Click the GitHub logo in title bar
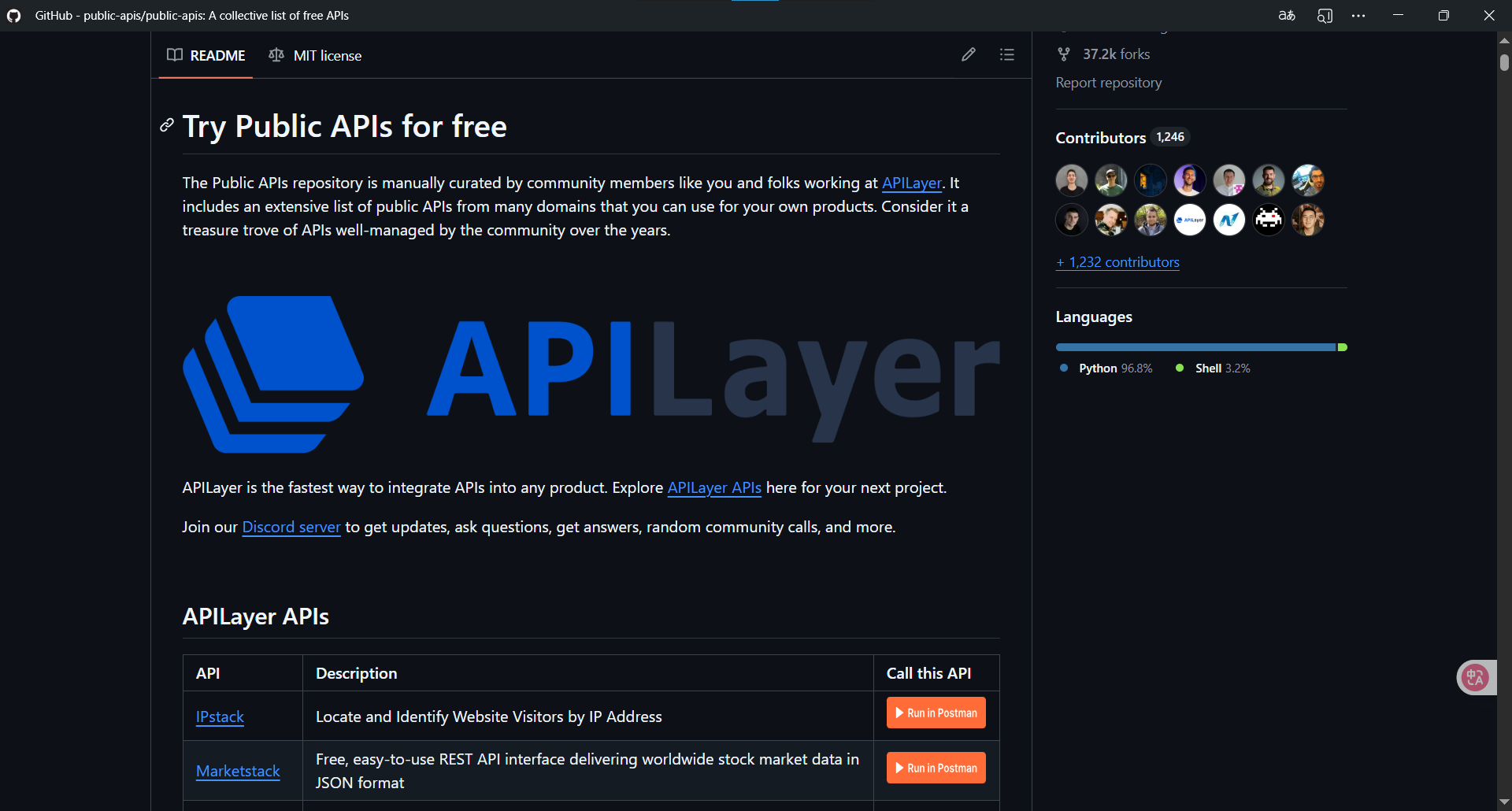 coord(14,16)
